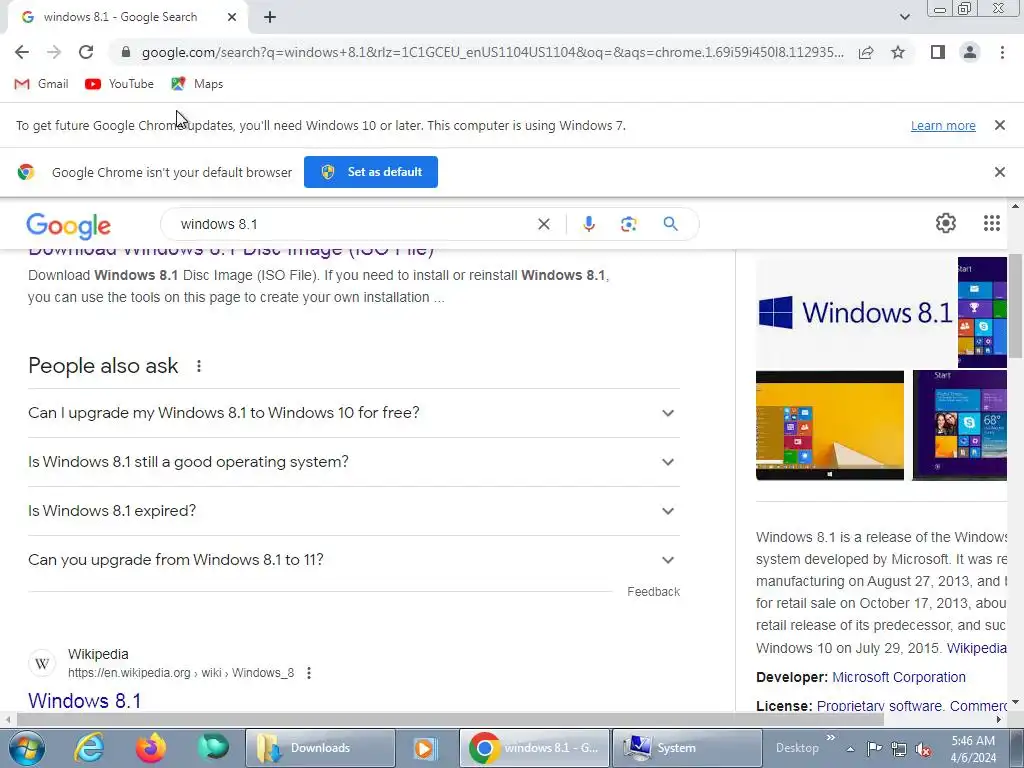Open the Windows 8.1 logo image
Image resolution: width=1024 pixels, height=768 pixels.
coord(856,312)
